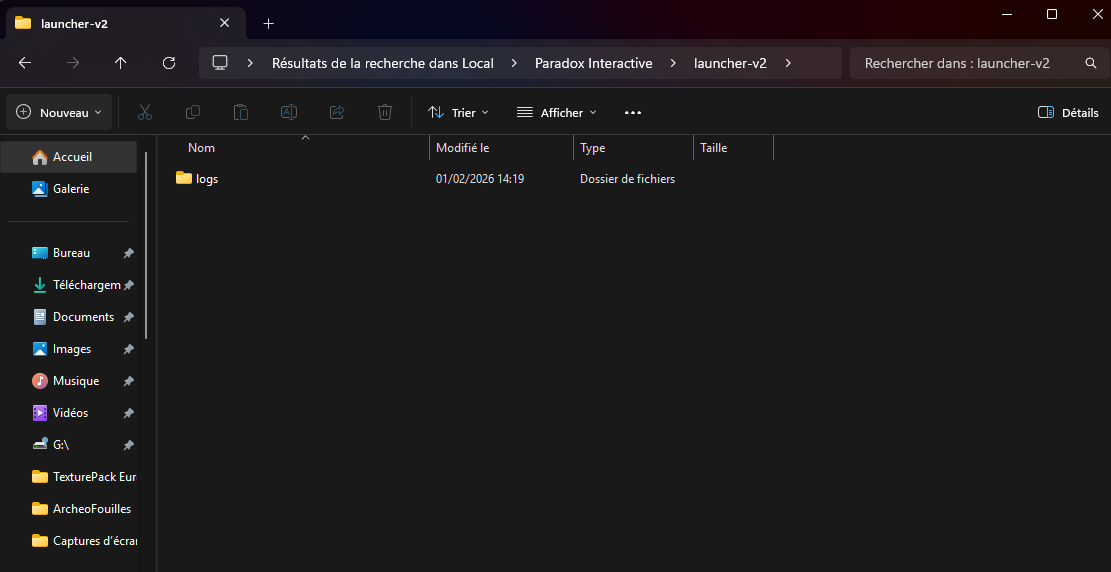The height and width of the screenshot is (572, 1111).
Task: Click the Share icon in toolbar
Action: click(337, 112)
